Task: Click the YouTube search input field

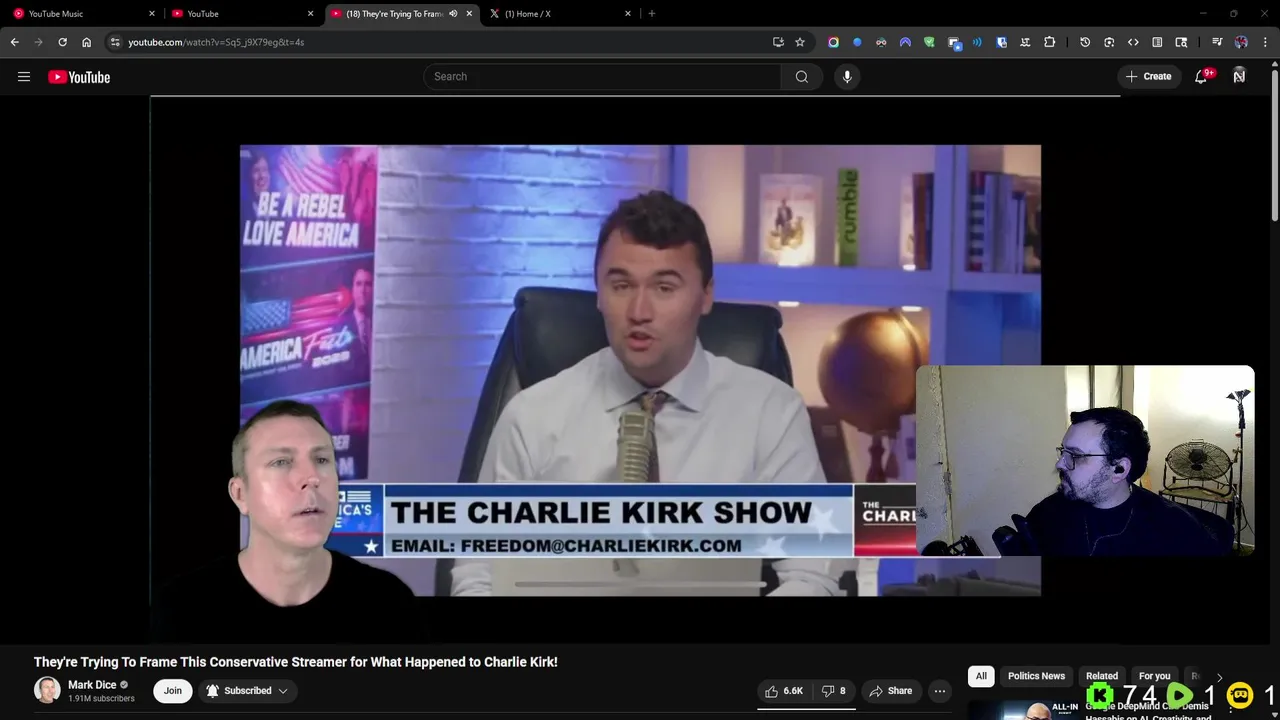Action: coord(603,77)
